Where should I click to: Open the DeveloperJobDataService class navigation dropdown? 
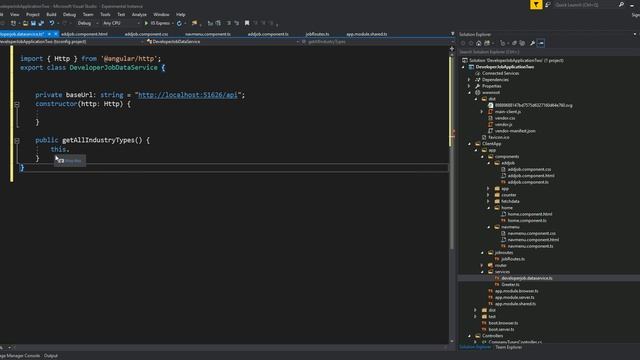(223, 42)
